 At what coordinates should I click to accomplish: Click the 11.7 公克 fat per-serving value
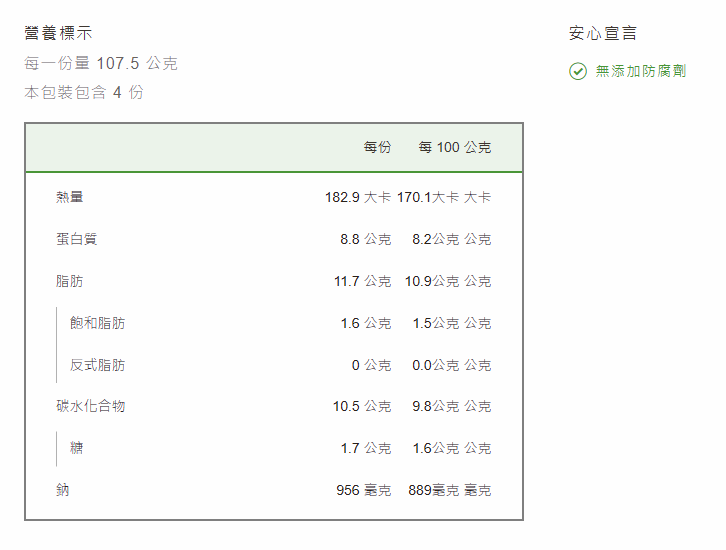[362, 281]
